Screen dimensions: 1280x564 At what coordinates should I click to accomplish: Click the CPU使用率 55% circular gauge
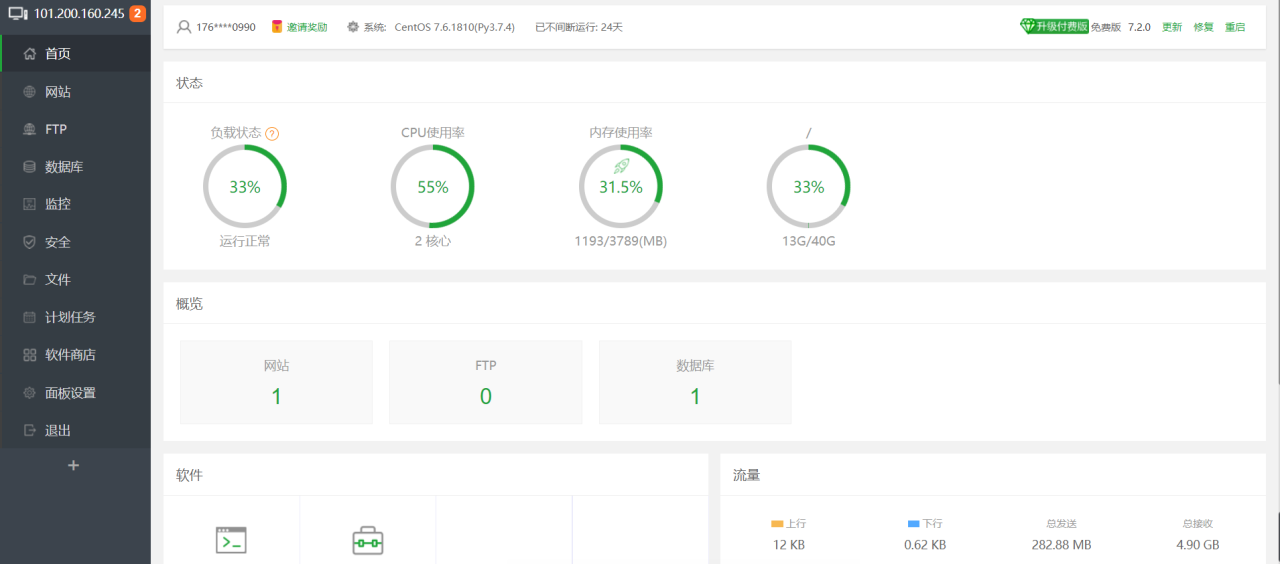(432, 187)
